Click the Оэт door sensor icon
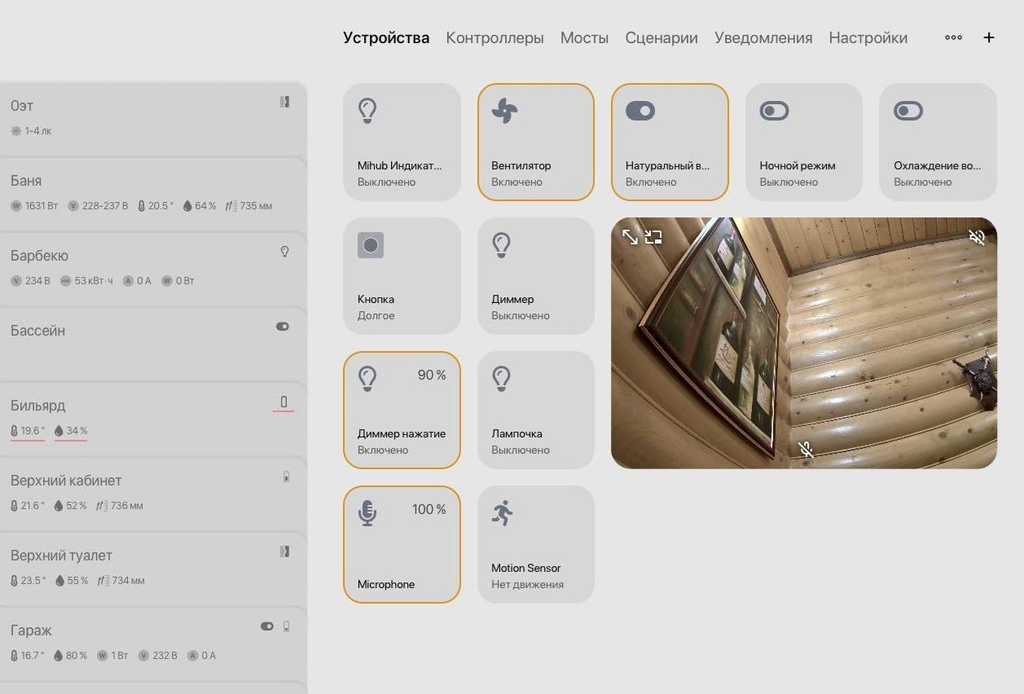The height and width of the screenshot is (694, 1024). 285,102
